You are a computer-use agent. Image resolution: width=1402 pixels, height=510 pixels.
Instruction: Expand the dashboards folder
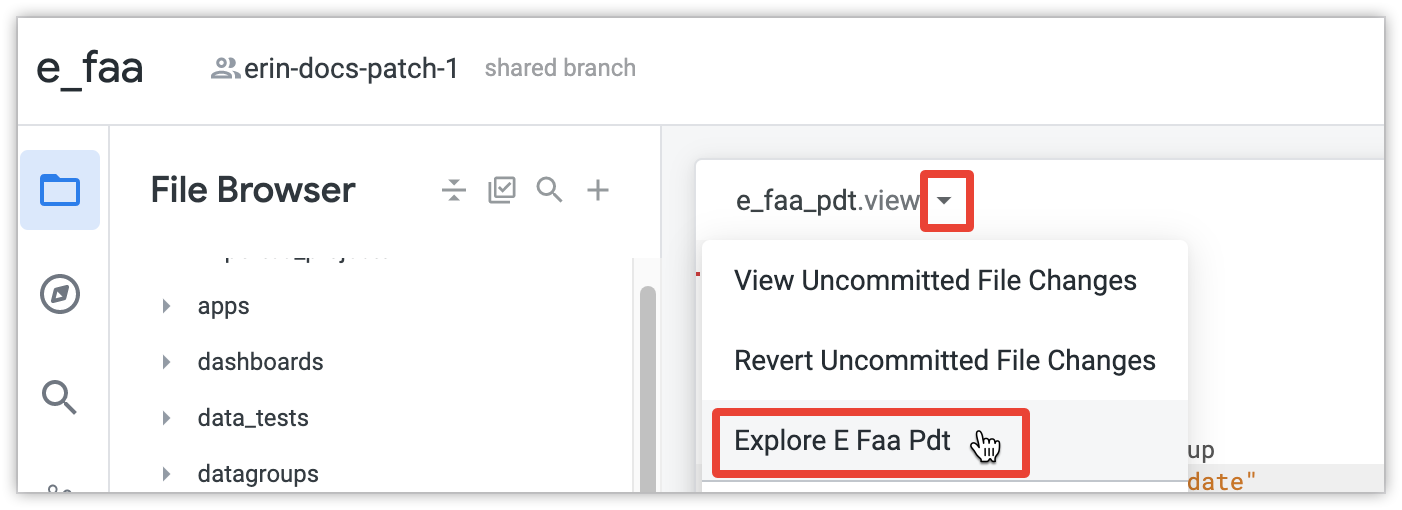point(167,361)
